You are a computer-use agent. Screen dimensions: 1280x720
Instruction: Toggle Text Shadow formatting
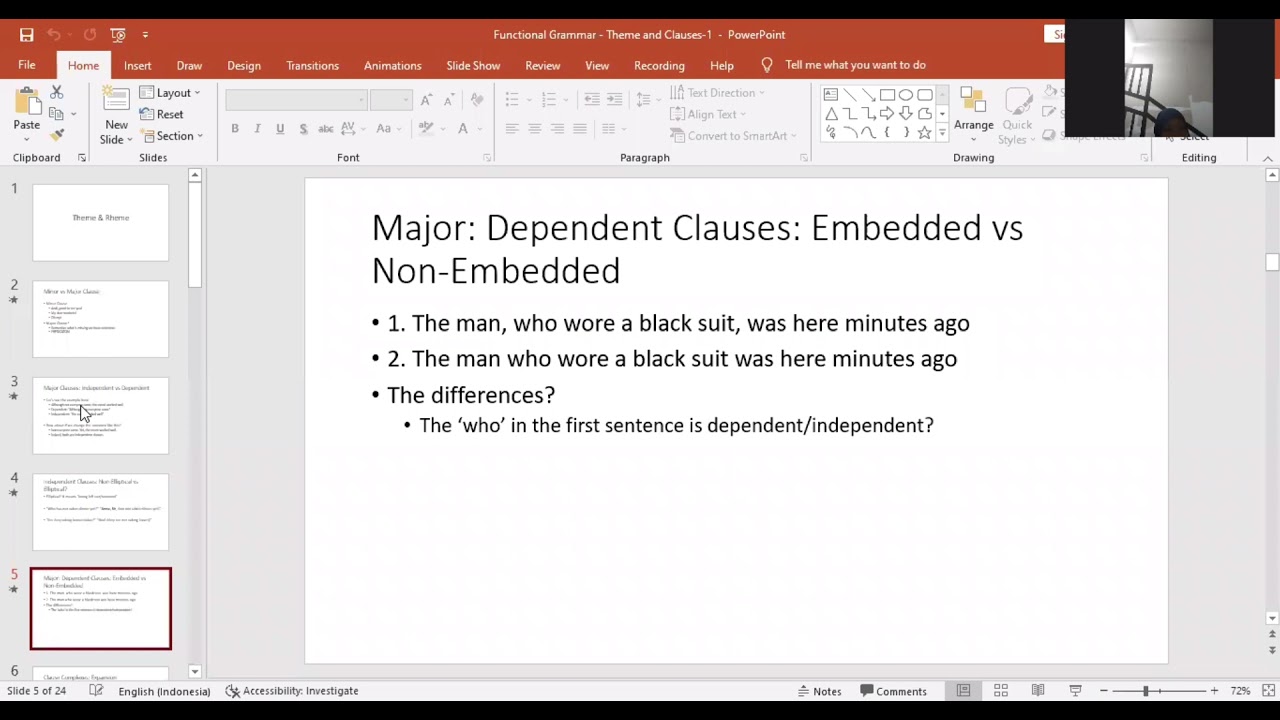(x=302, y=129)
